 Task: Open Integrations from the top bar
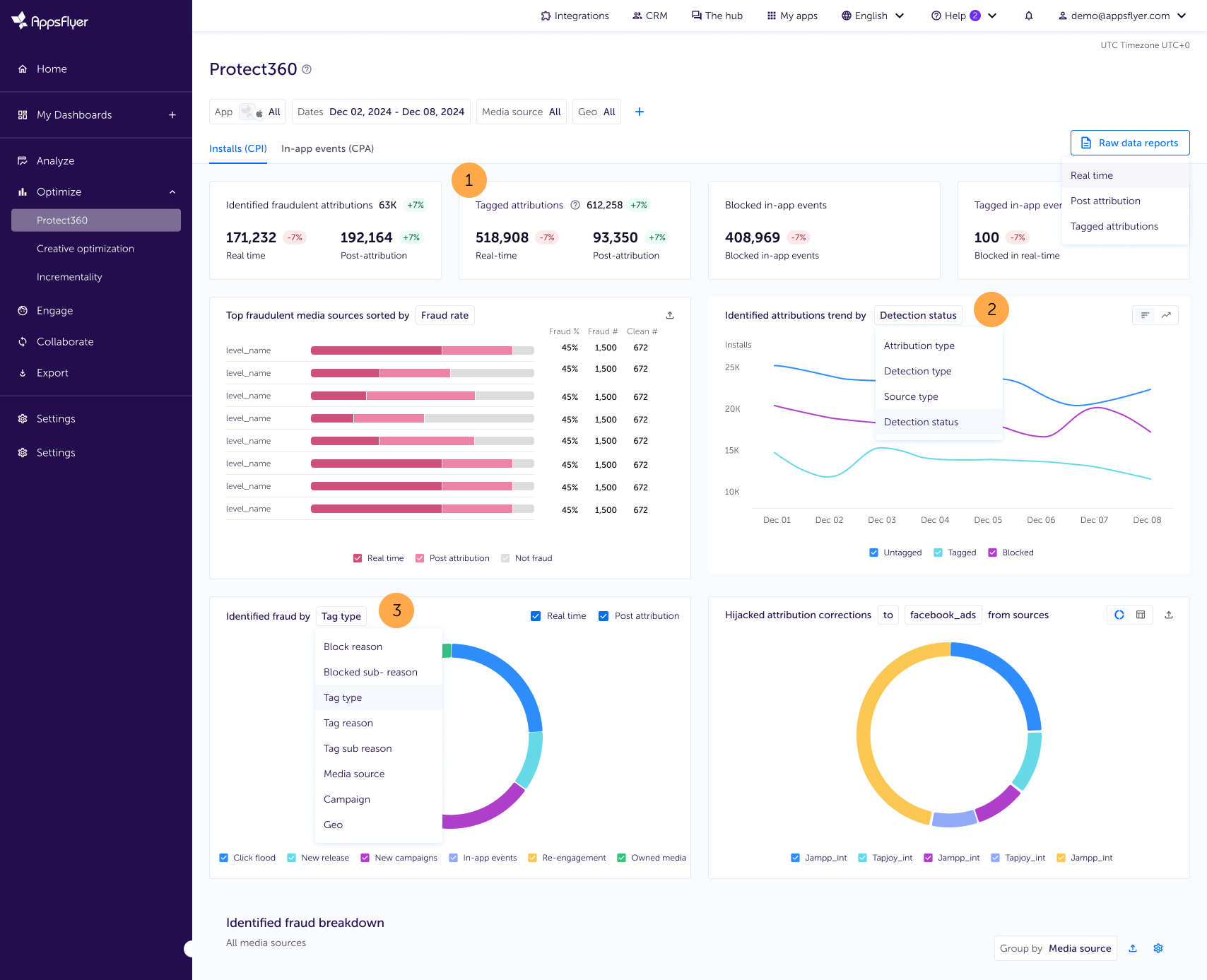pyautogui.click(x=575, y=16)
